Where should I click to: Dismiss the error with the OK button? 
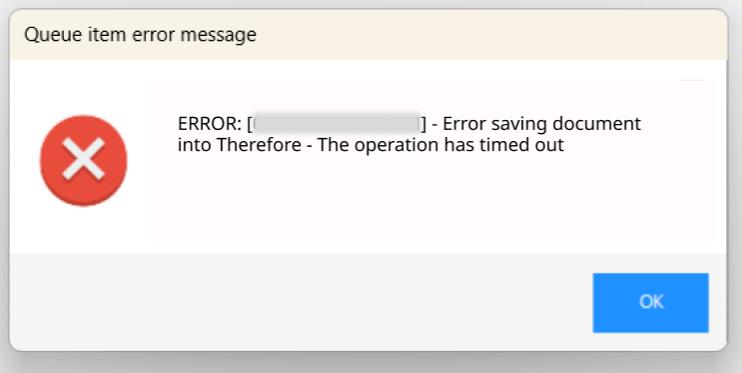click(x=651, y=302)
